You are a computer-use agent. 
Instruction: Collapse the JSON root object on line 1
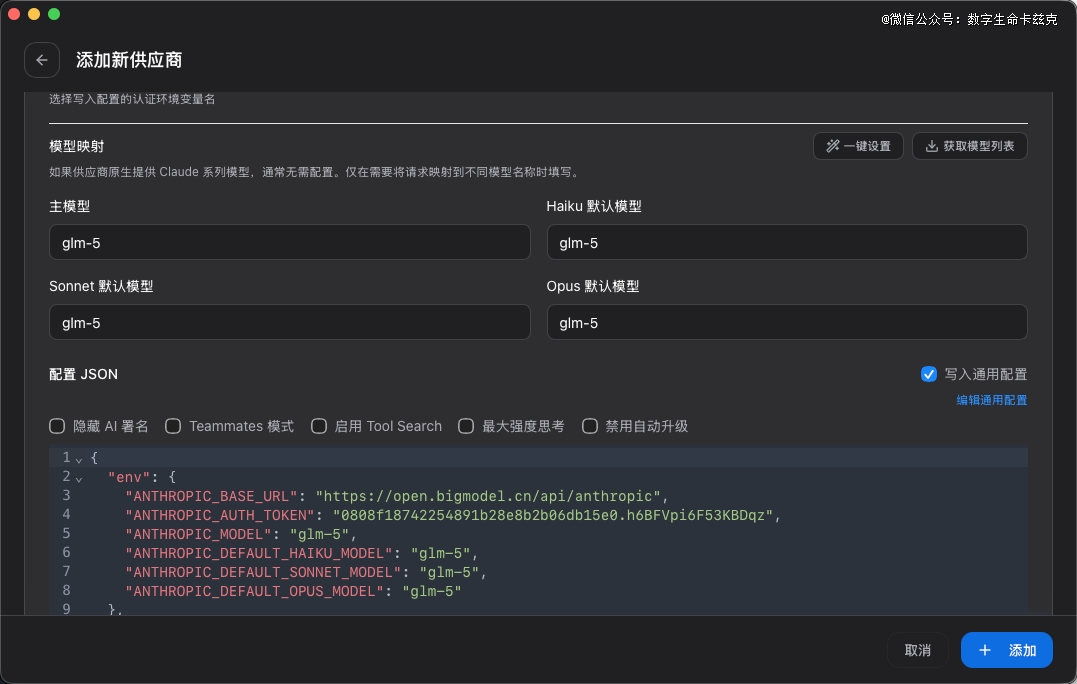78,458
